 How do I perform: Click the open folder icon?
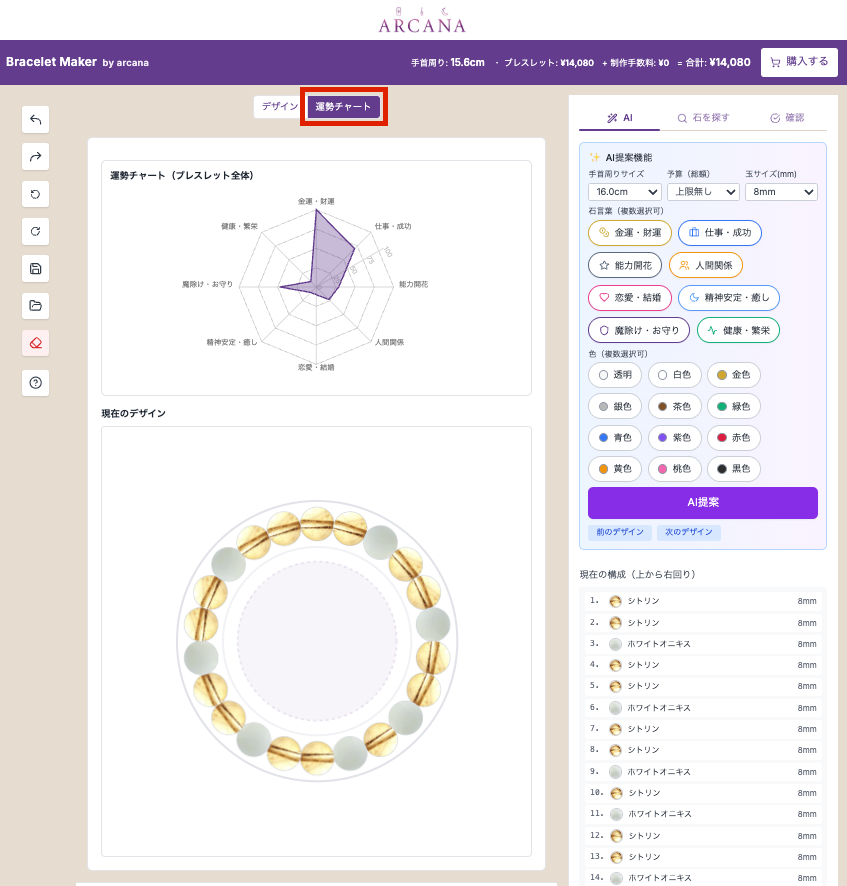point(35,305)
